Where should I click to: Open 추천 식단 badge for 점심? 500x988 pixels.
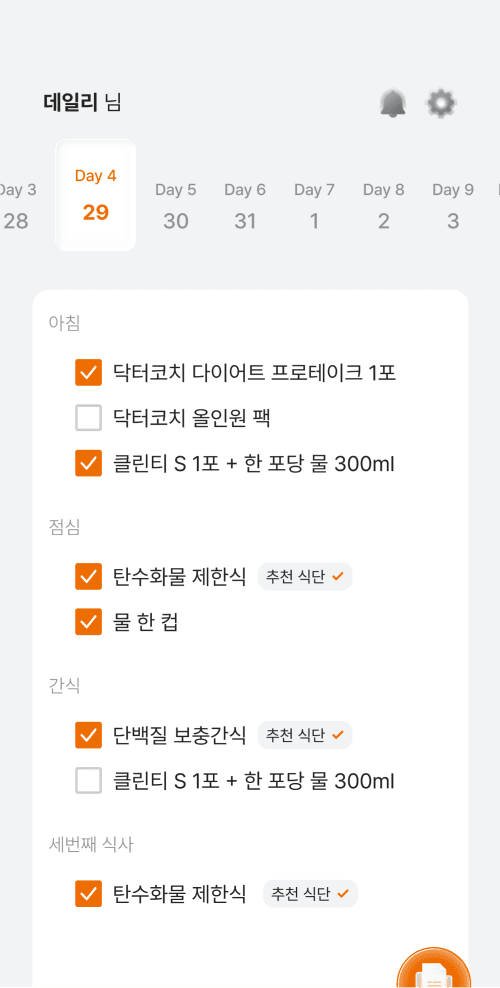click(305, 577)
